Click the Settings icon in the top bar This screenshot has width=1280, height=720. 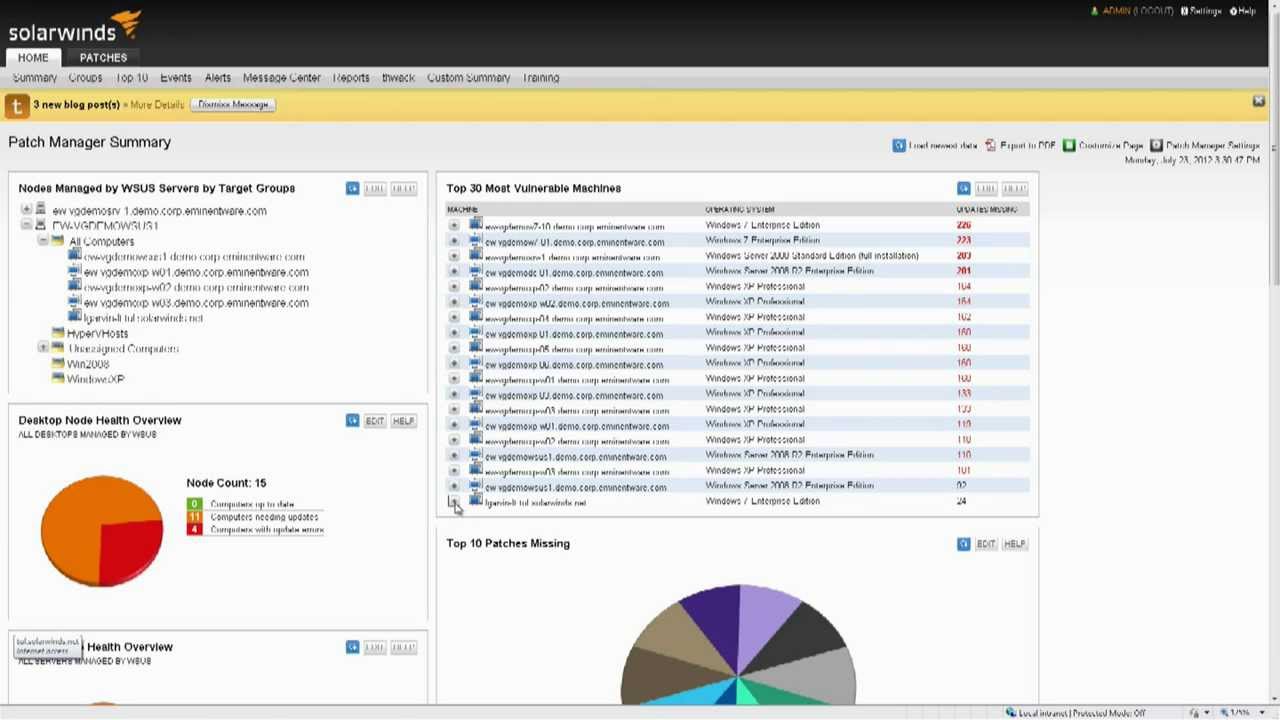point(1184,11)
